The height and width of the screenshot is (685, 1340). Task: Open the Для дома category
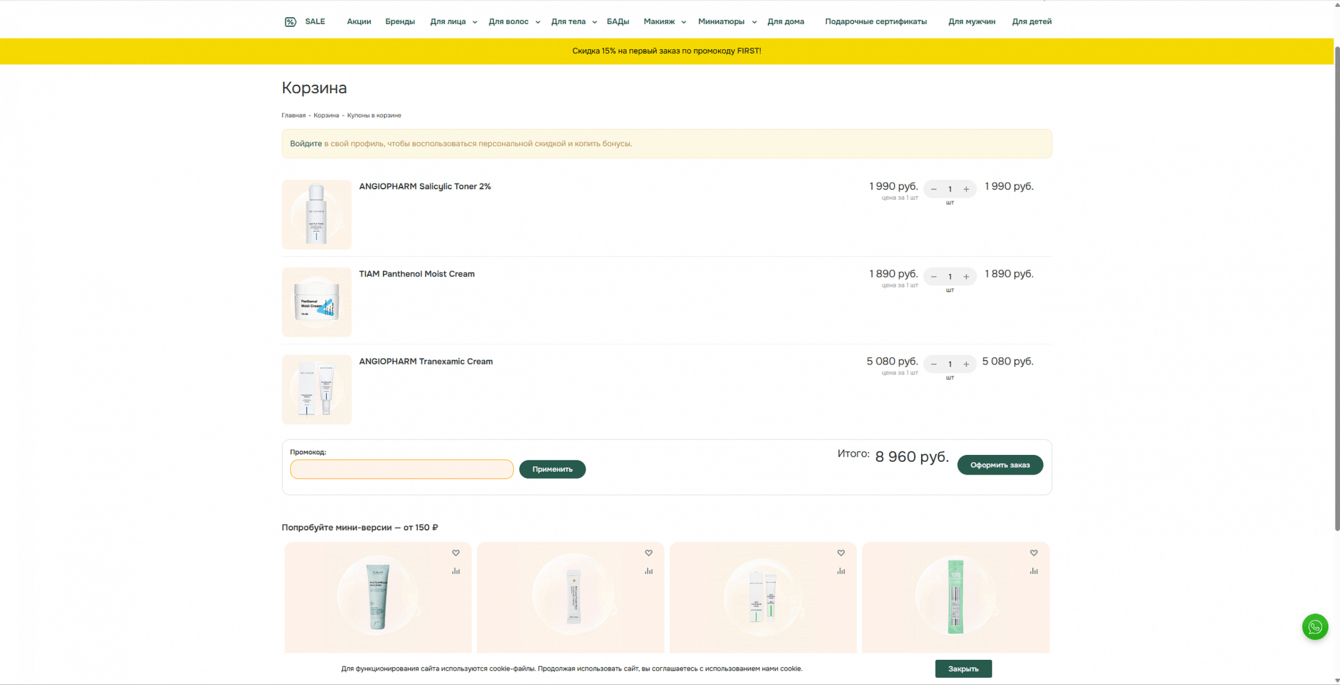tap(786, 21)
